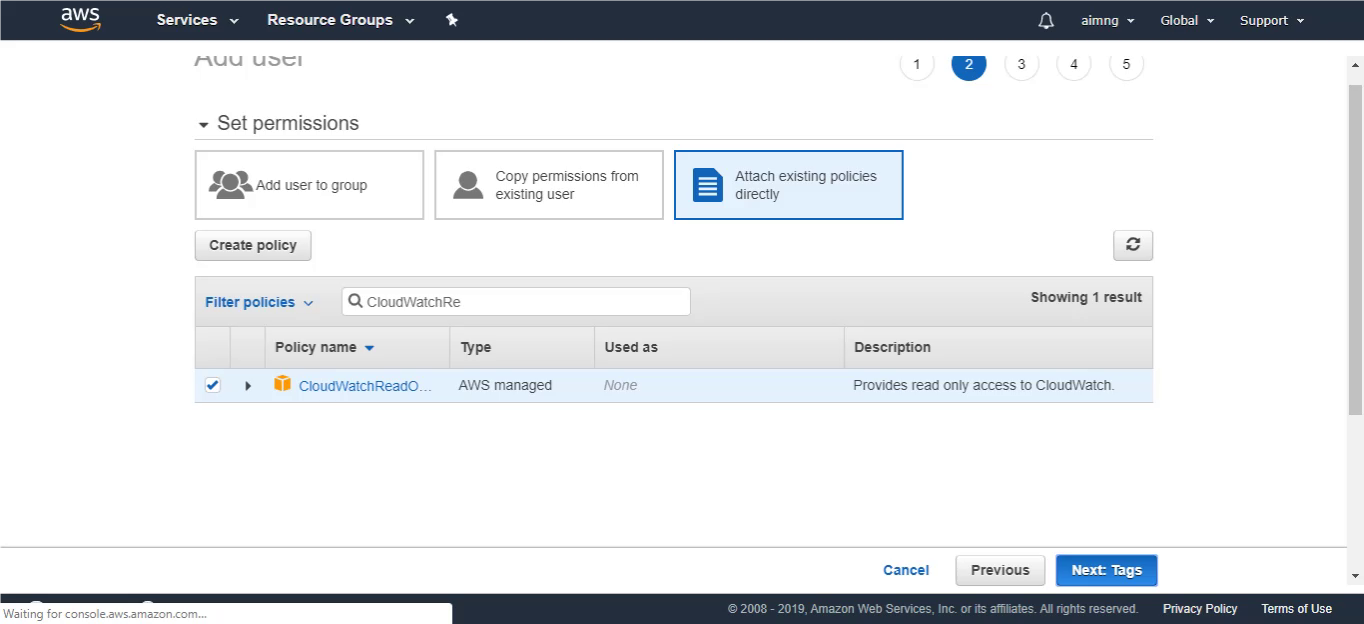Open the aimng account dropdown
Screen dimensions: 1364x624
1108,20
